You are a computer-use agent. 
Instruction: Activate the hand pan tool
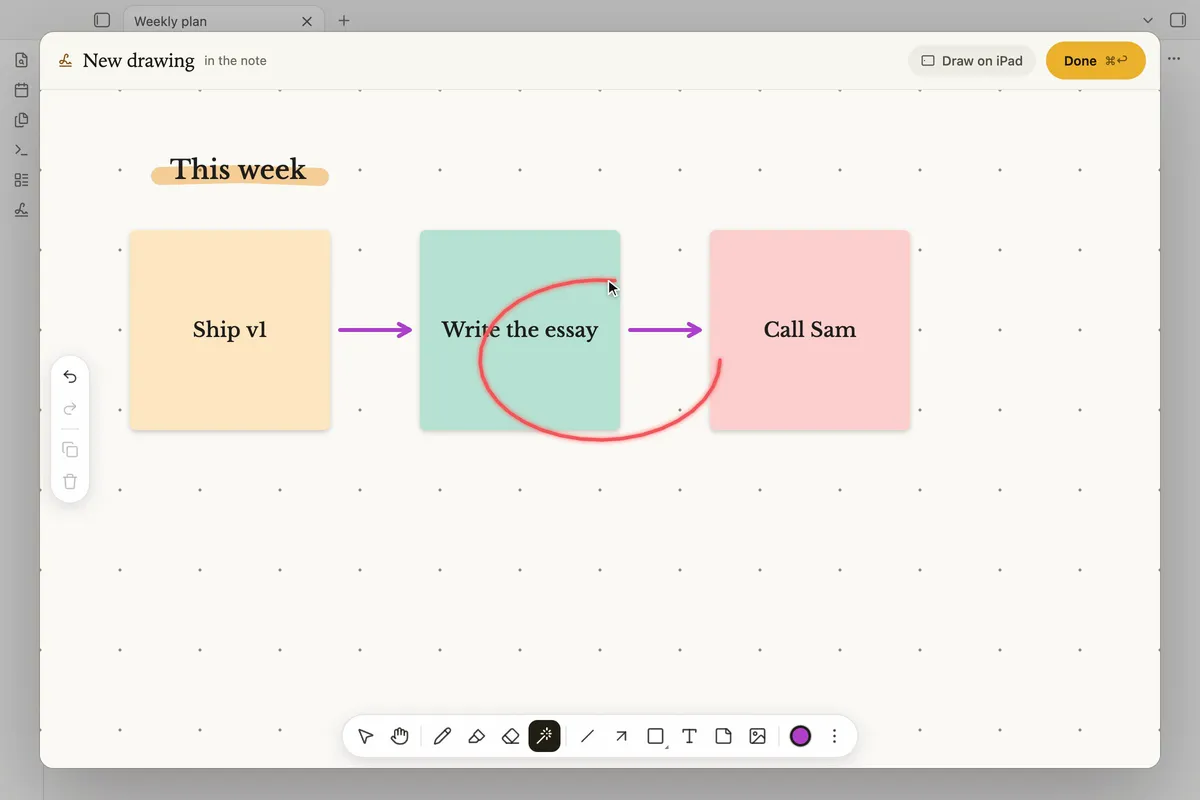pos(400,737)
